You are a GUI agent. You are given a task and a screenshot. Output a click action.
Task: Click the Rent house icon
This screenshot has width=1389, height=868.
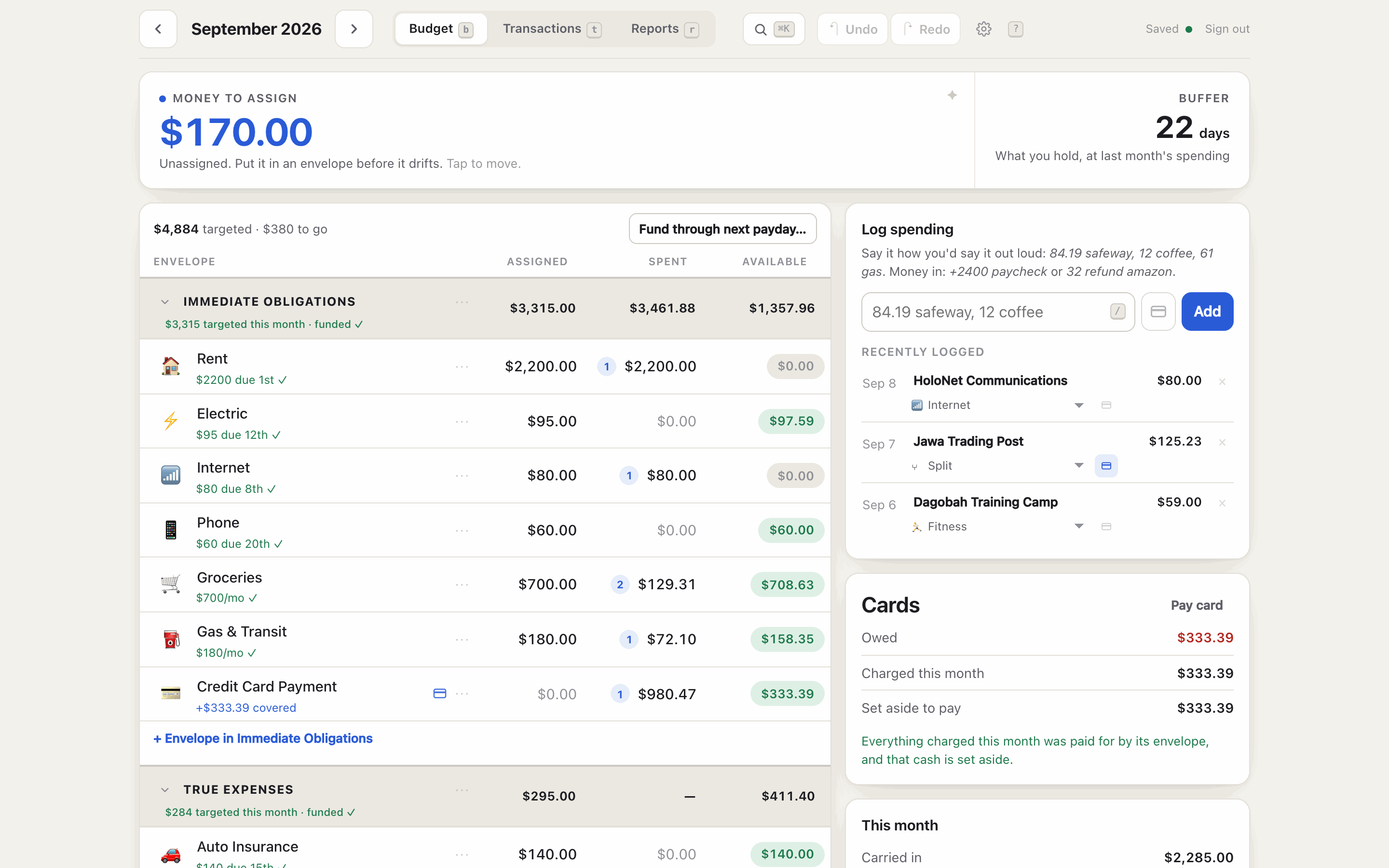pyautogui.click(x=170, y=366)
